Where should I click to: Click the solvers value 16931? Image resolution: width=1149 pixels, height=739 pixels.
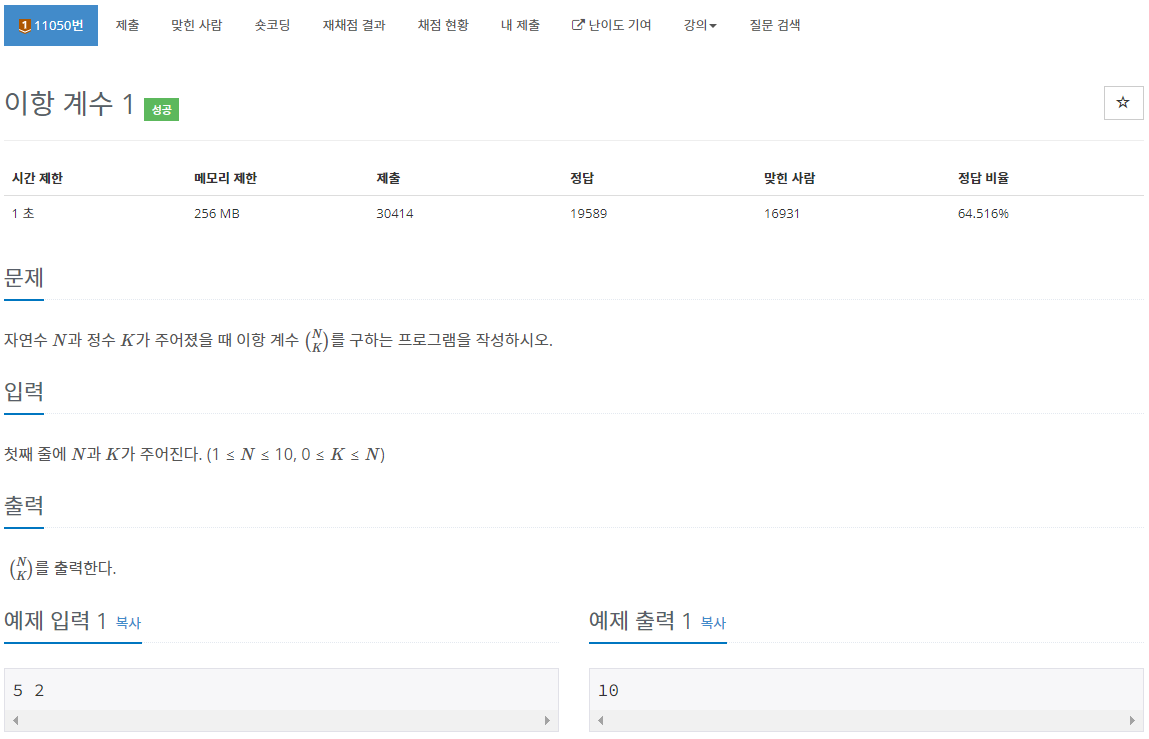coord(782,213)
